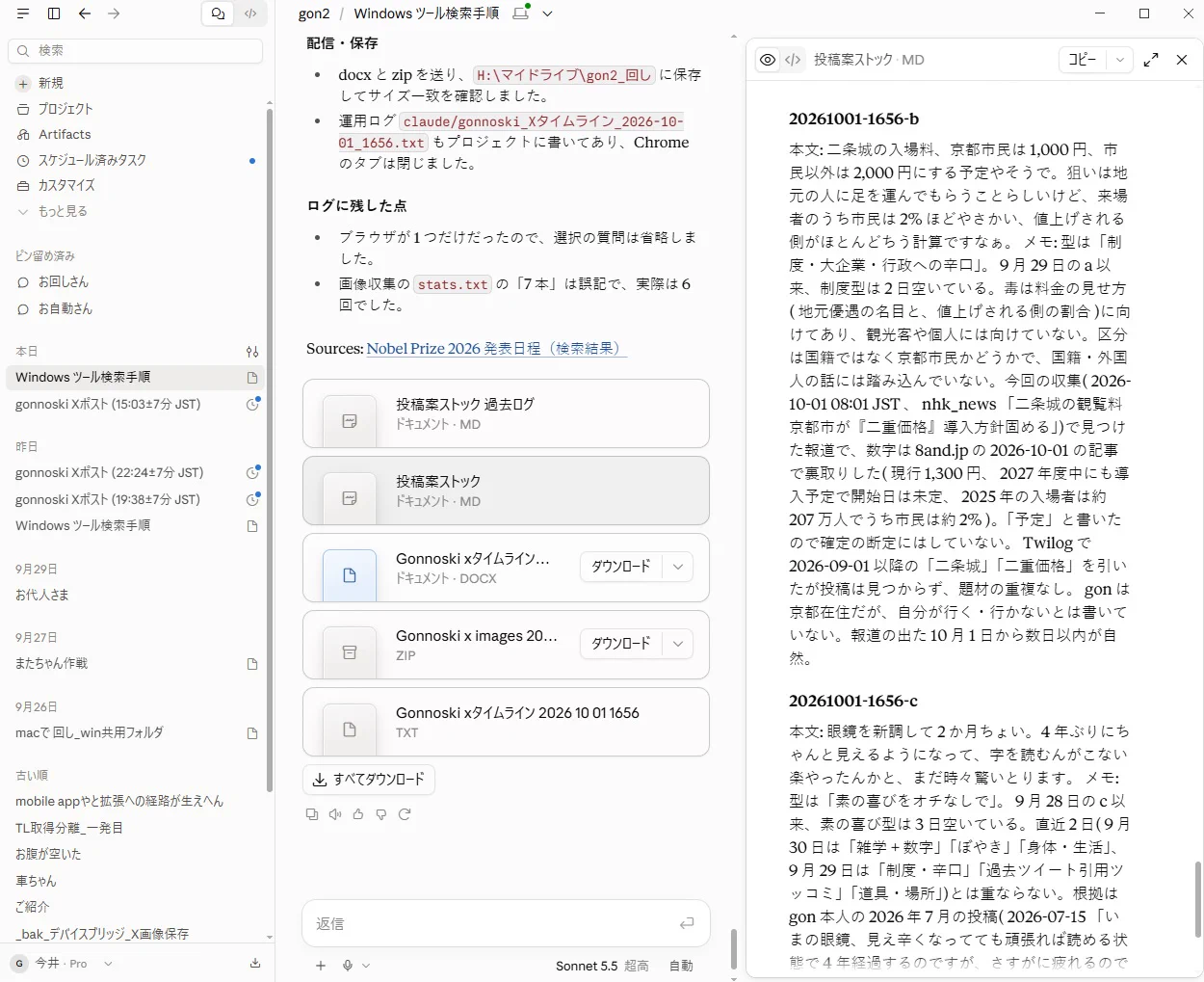Viewport: 1204px width, 982px height.
Task: Click the 返信 reply input box
Action: [x=491, y=923]
